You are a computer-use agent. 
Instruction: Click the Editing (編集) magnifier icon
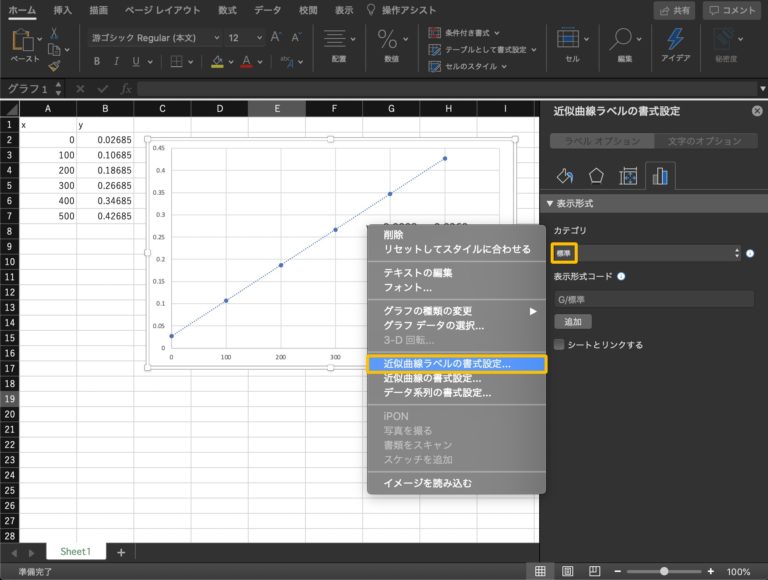(x=621, y=39)
